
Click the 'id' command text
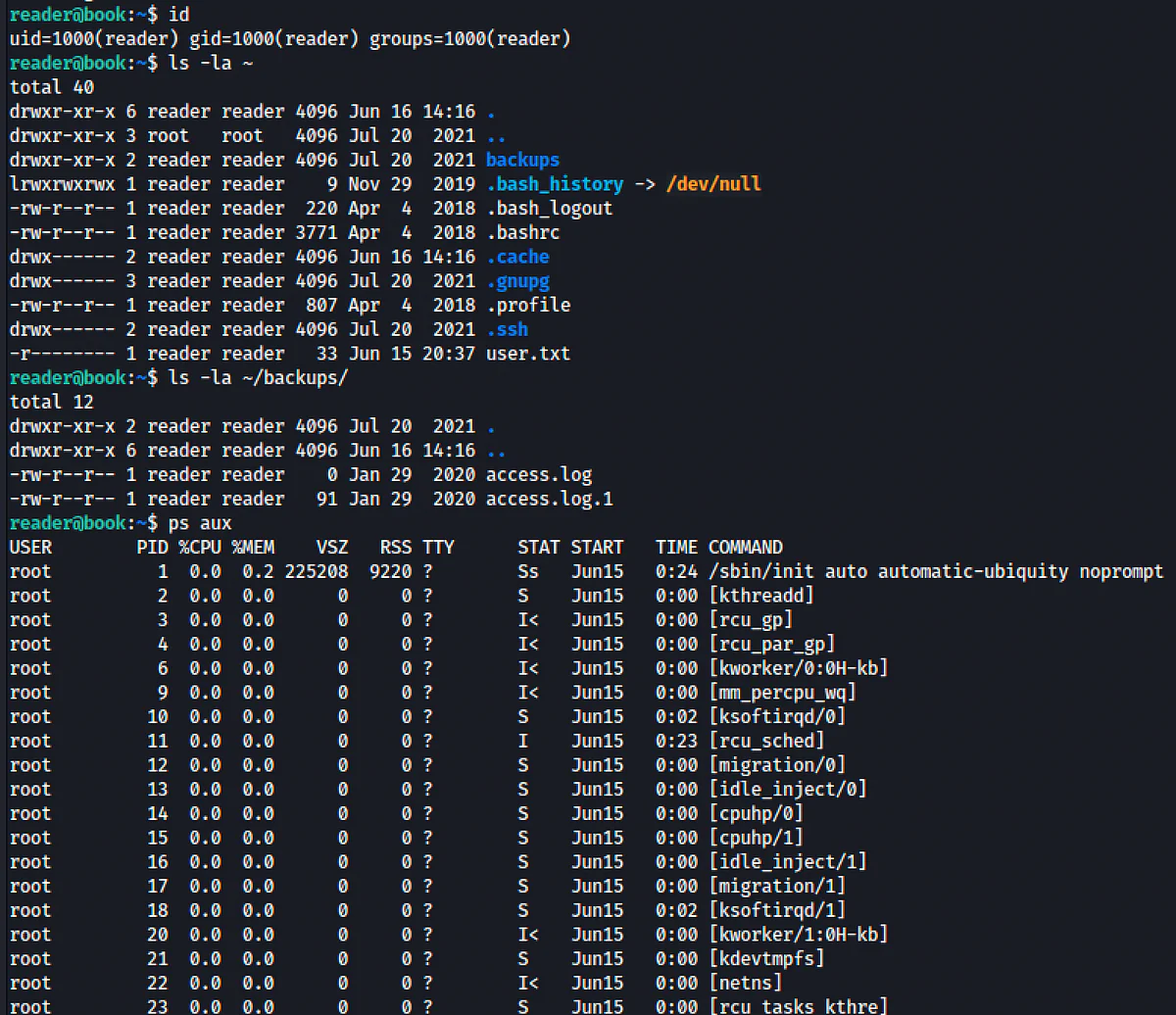[178, 15]
